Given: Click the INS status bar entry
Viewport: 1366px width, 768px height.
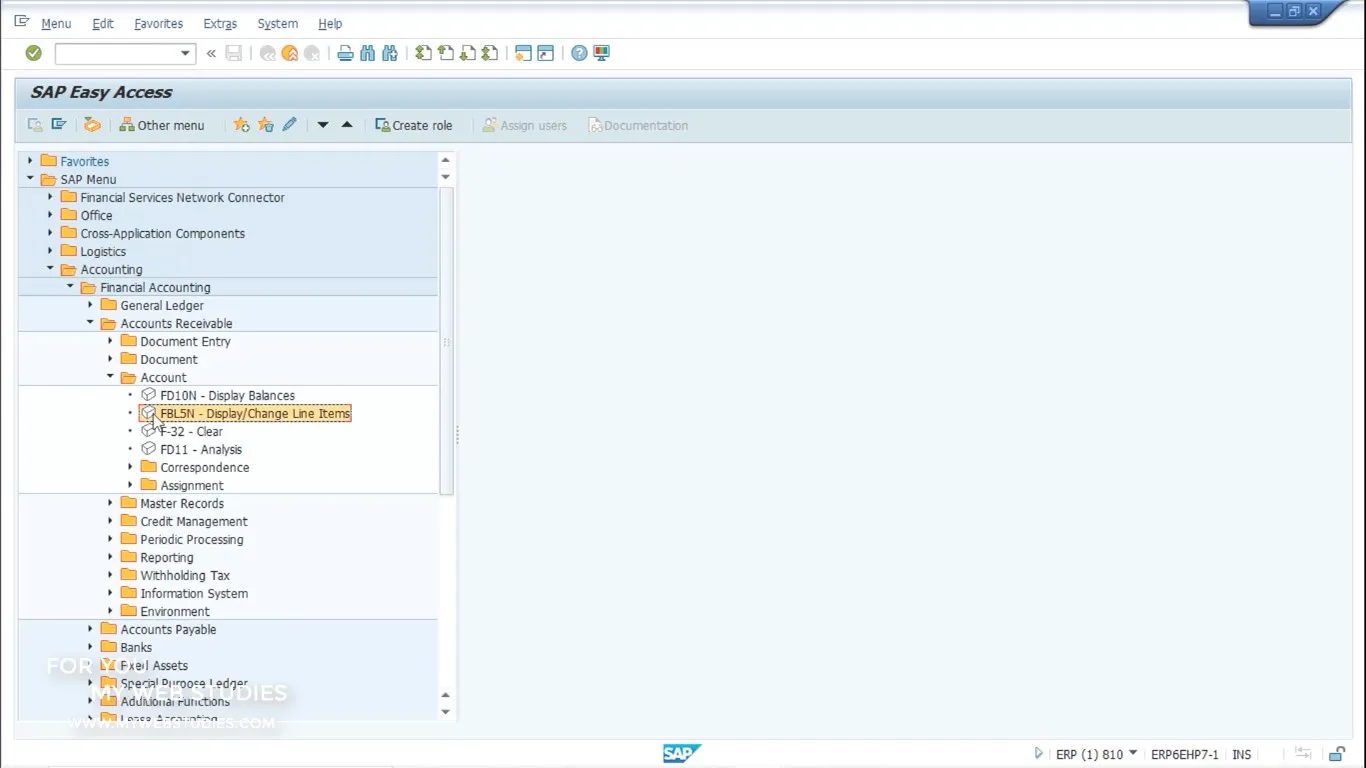Looking at the screenshot, I should pyautogui.click(x=1241, y=755).
